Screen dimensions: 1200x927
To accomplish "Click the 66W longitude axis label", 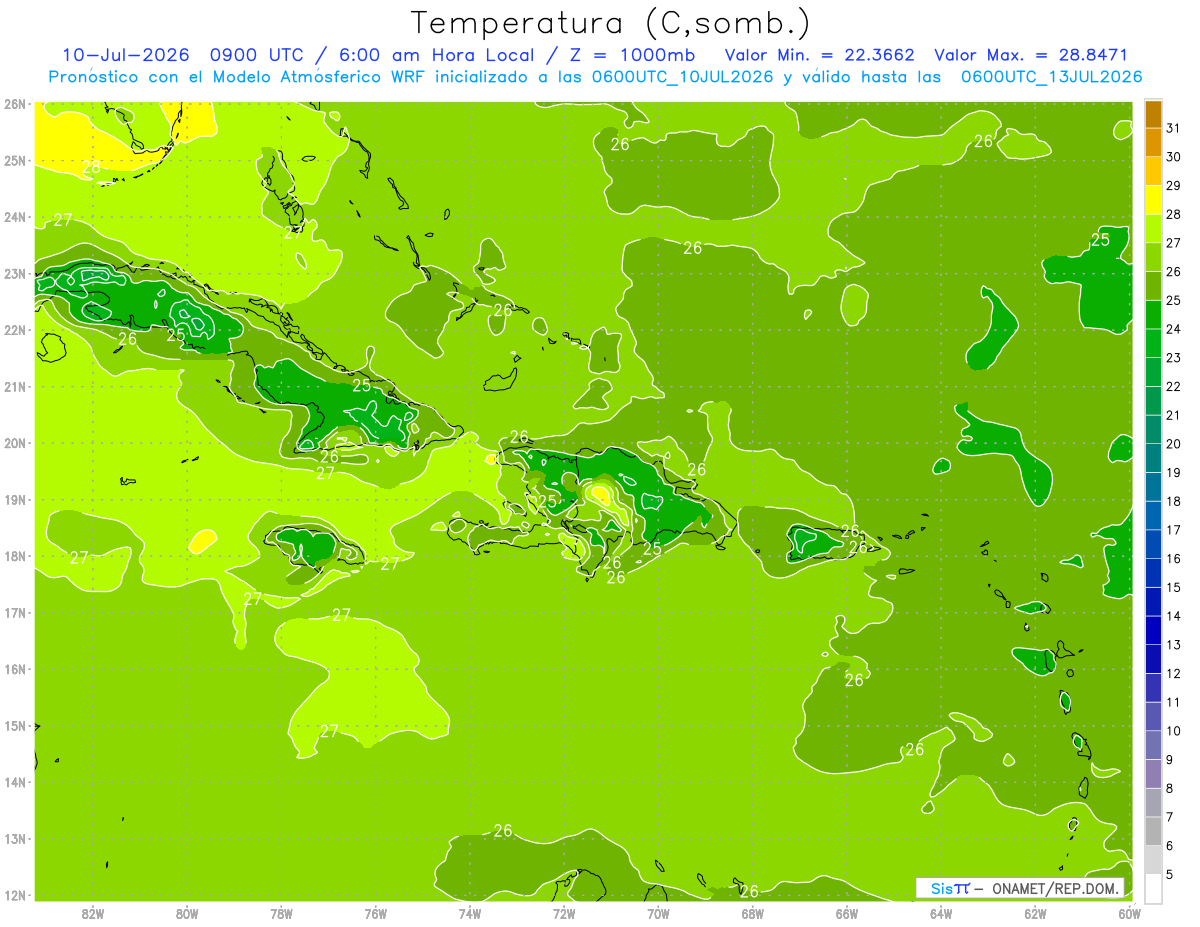I will pos(846,914).
